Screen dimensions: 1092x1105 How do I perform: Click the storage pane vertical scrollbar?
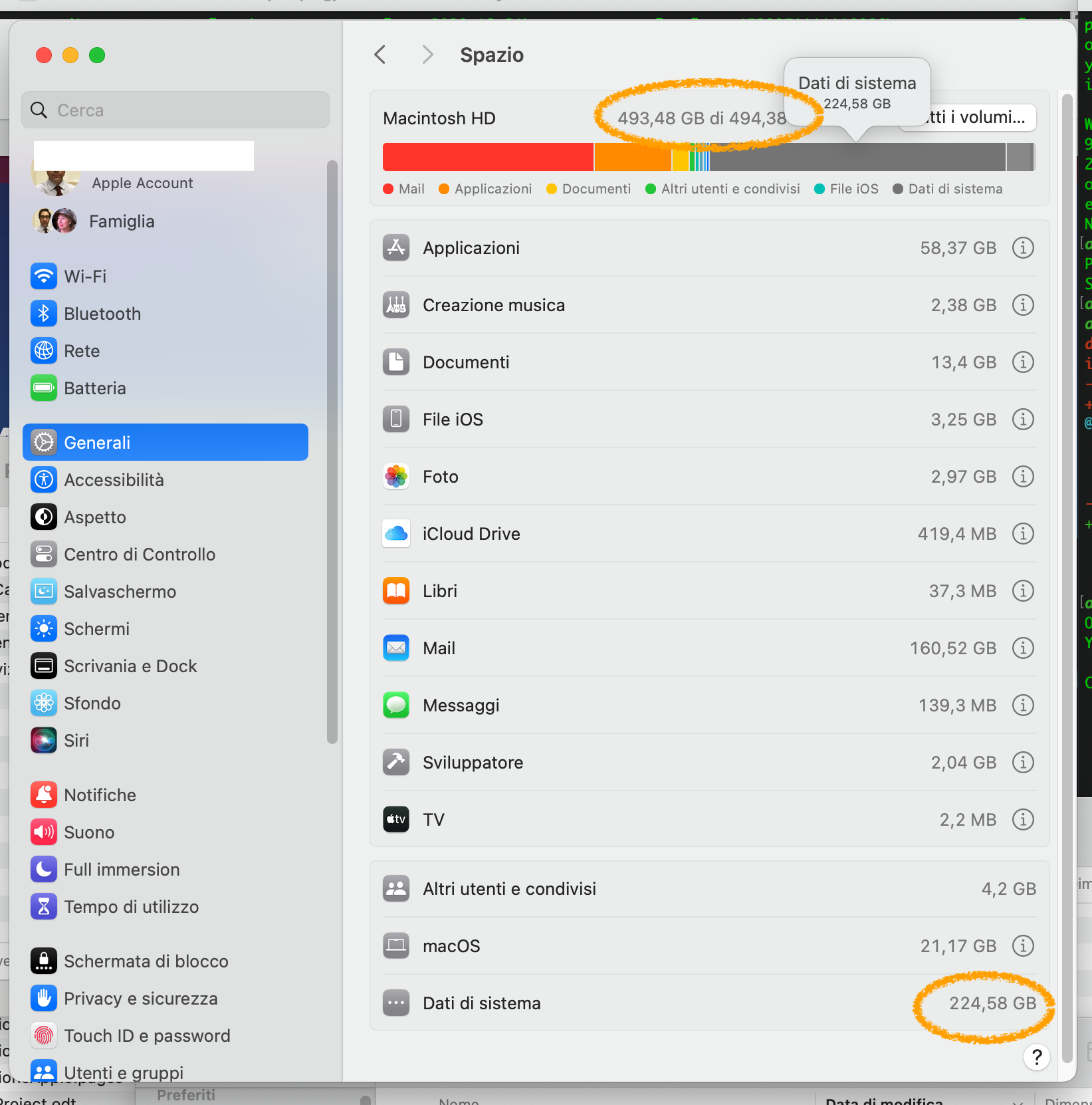pyautogui.click(x=1067, y=578)
